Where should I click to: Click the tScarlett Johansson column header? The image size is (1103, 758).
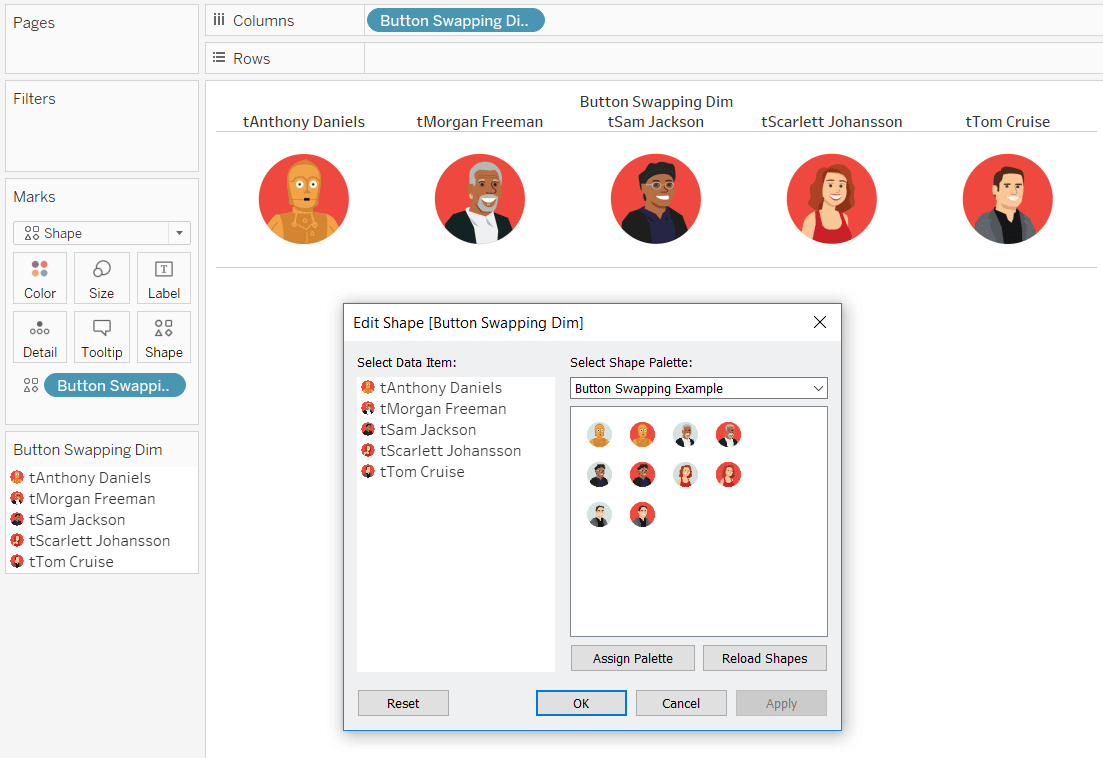tap(831, 122)
